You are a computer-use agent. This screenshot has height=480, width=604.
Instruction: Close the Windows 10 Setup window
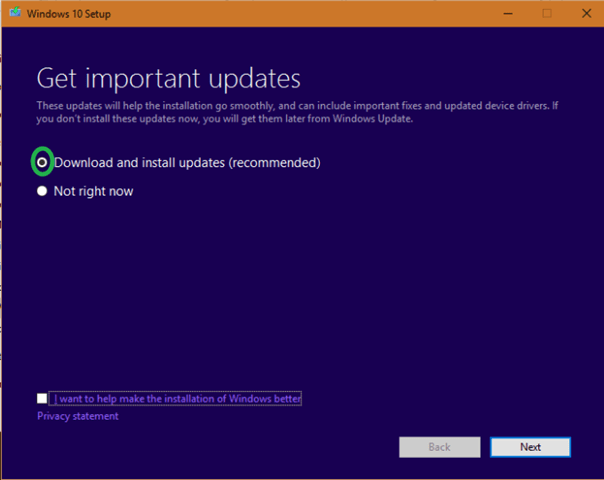[x=586, y=13]
